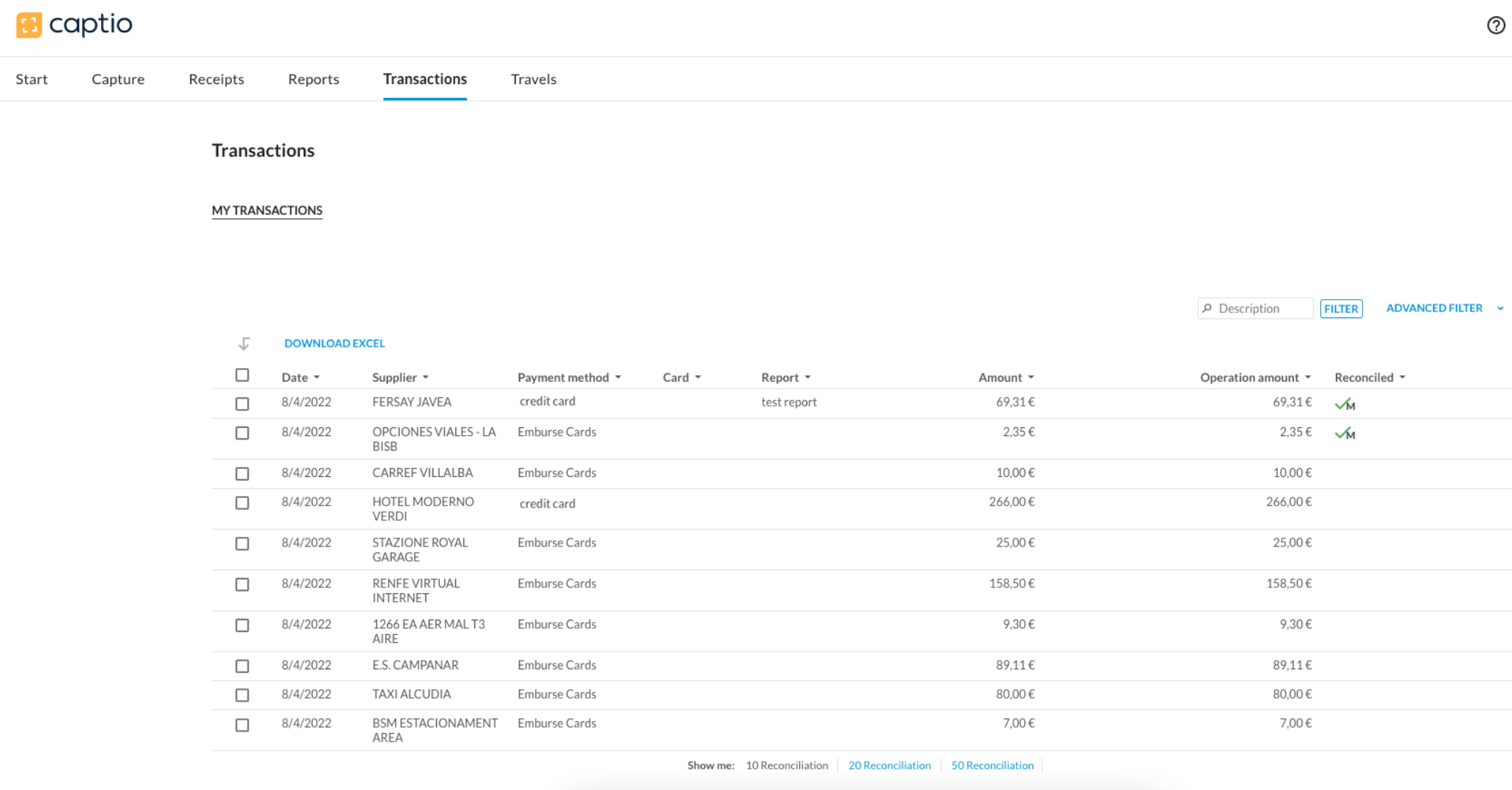Click reconciled checkmark for OPCIONES VIALES row
The image size is (1512, 790).
(1344, 434)
